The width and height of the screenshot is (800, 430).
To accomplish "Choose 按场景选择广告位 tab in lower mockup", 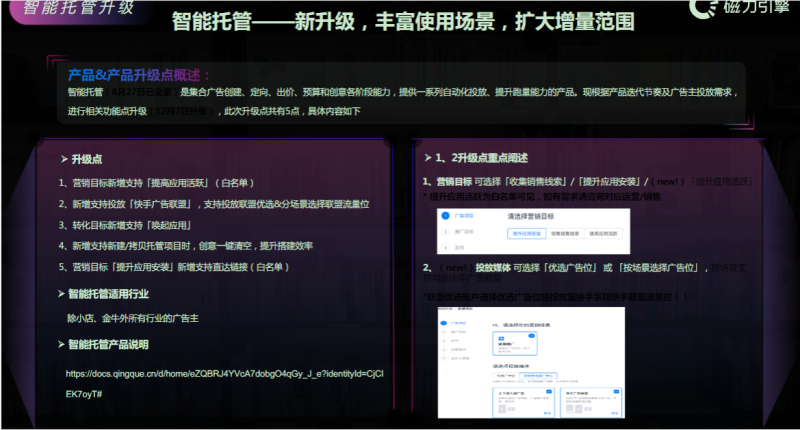I will click(x=538, y=376).
